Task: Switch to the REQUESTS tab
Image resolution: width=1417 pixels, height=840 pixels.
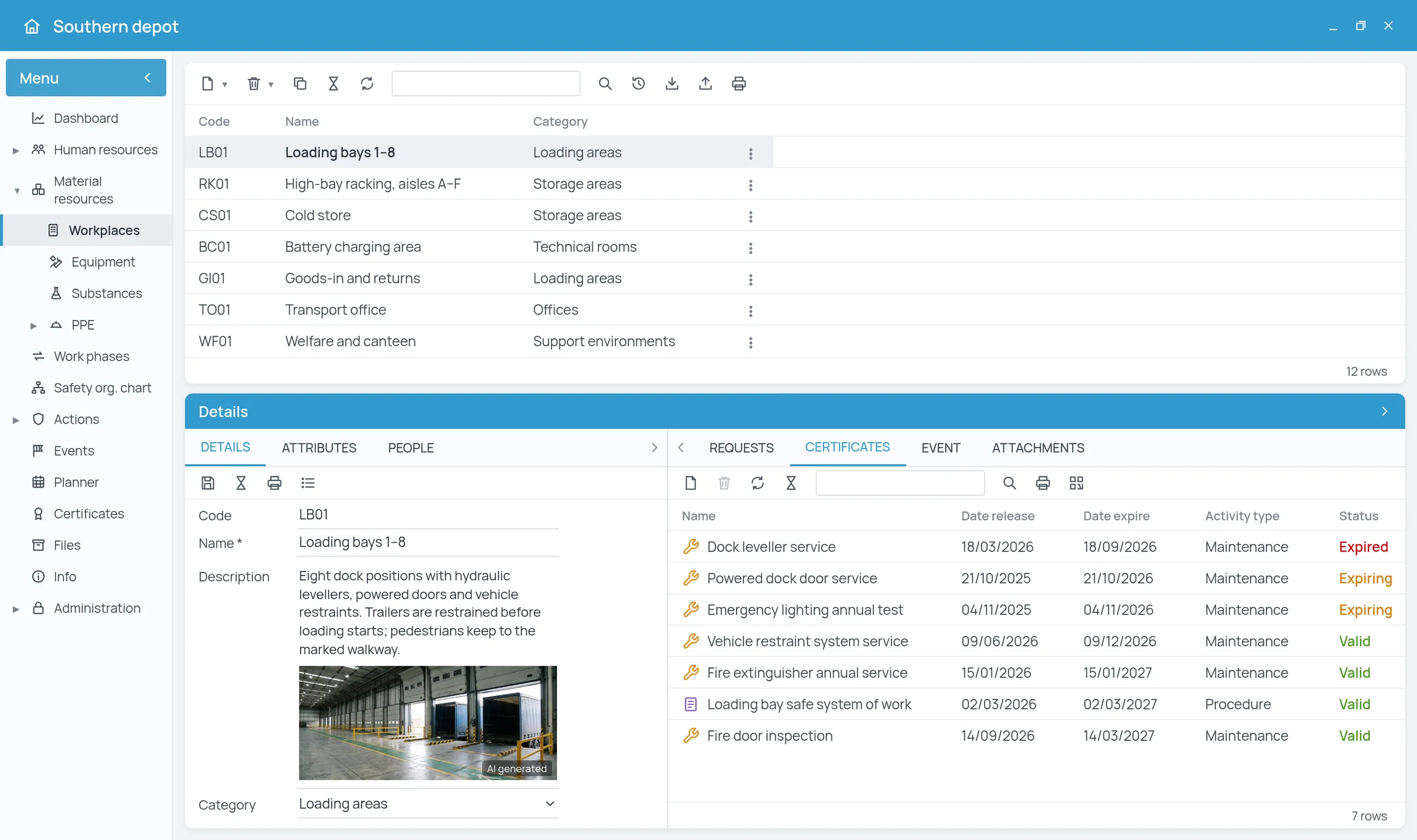Action: (x=741, y=447)
